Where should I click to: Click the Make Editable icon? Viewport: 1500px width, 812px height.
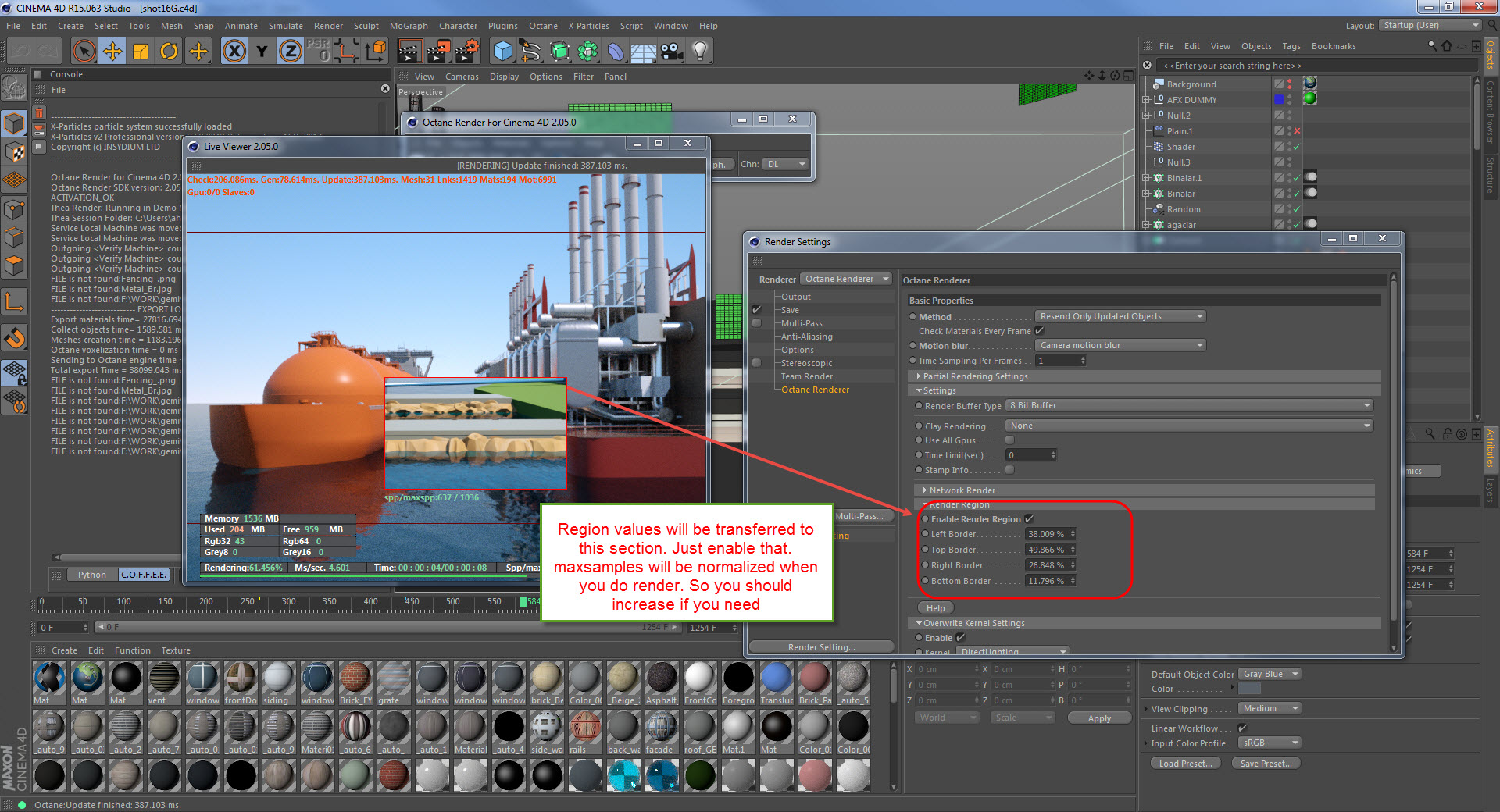pyautogui.click(x=14, y=88)
